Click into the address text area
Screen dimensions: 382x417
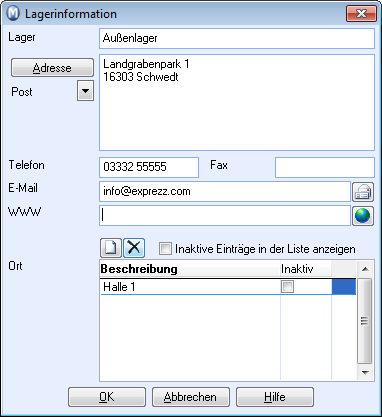(x=237, y=102)
